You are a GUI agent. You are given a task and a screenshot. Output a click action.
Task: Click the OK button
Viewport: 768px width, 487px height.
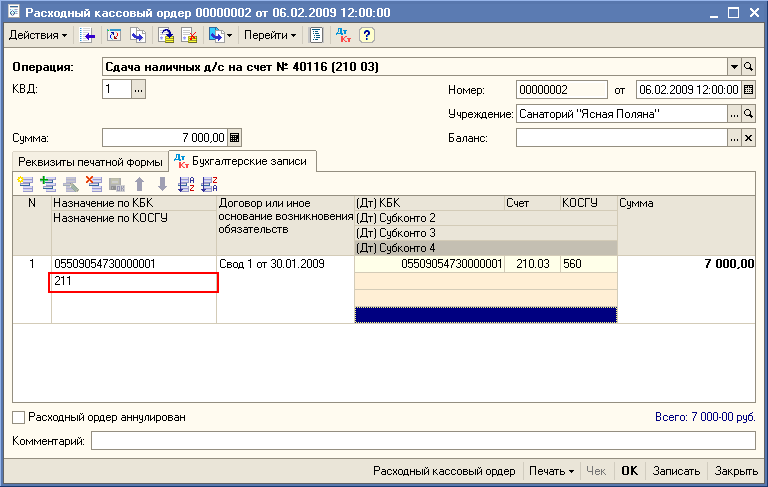coord(629,471)
